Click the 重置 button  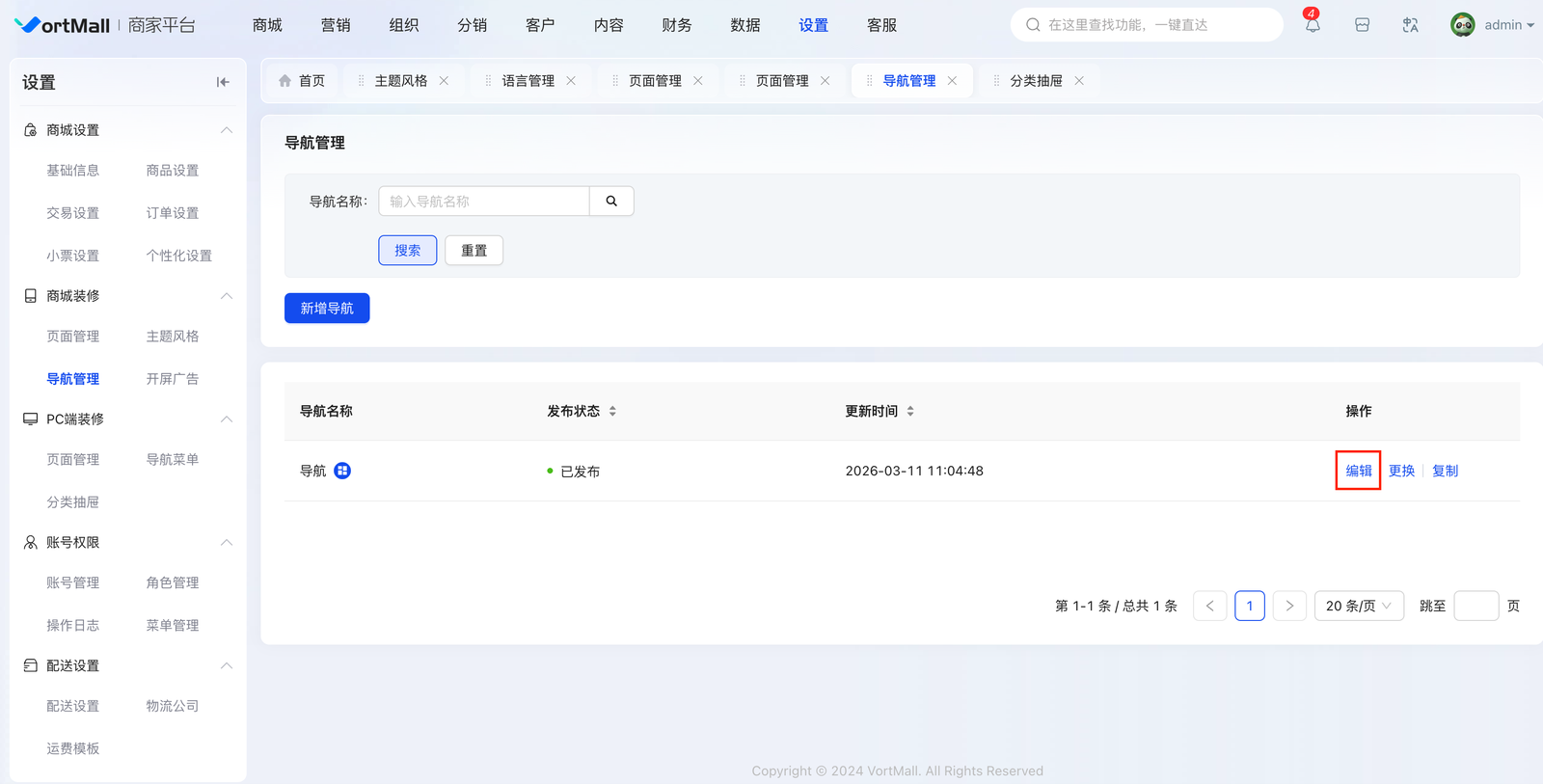click(474, 250)
